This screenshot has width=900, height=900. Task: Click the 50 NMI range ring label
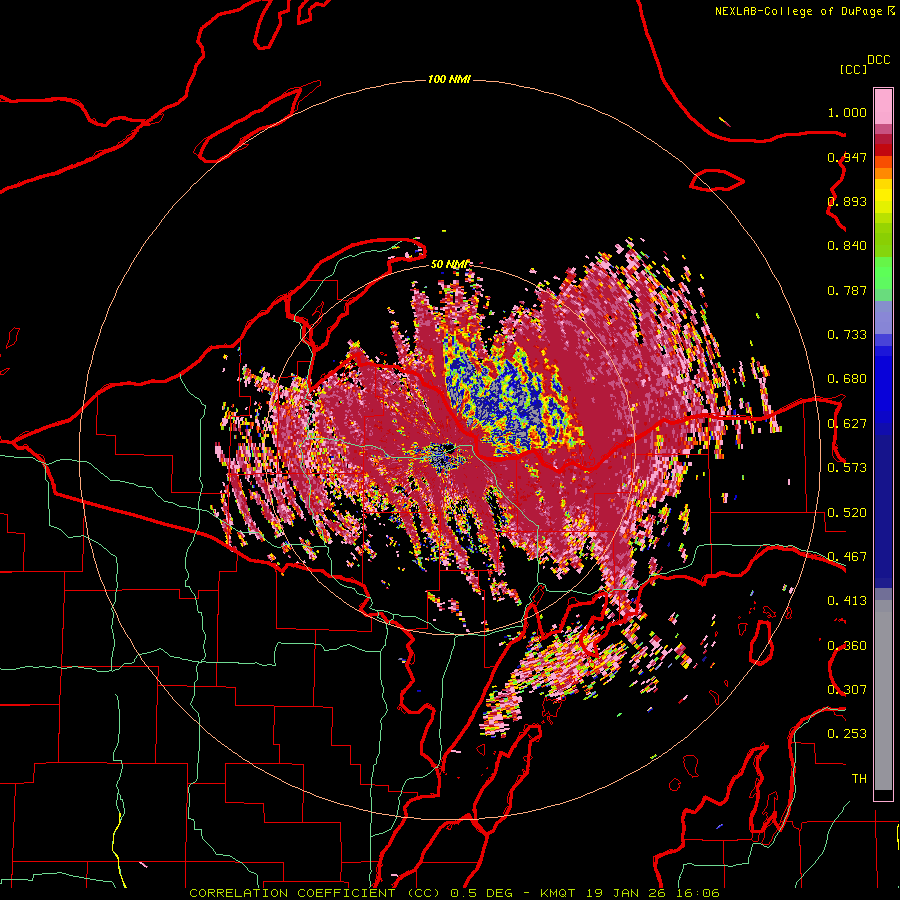tap(449, 265)
